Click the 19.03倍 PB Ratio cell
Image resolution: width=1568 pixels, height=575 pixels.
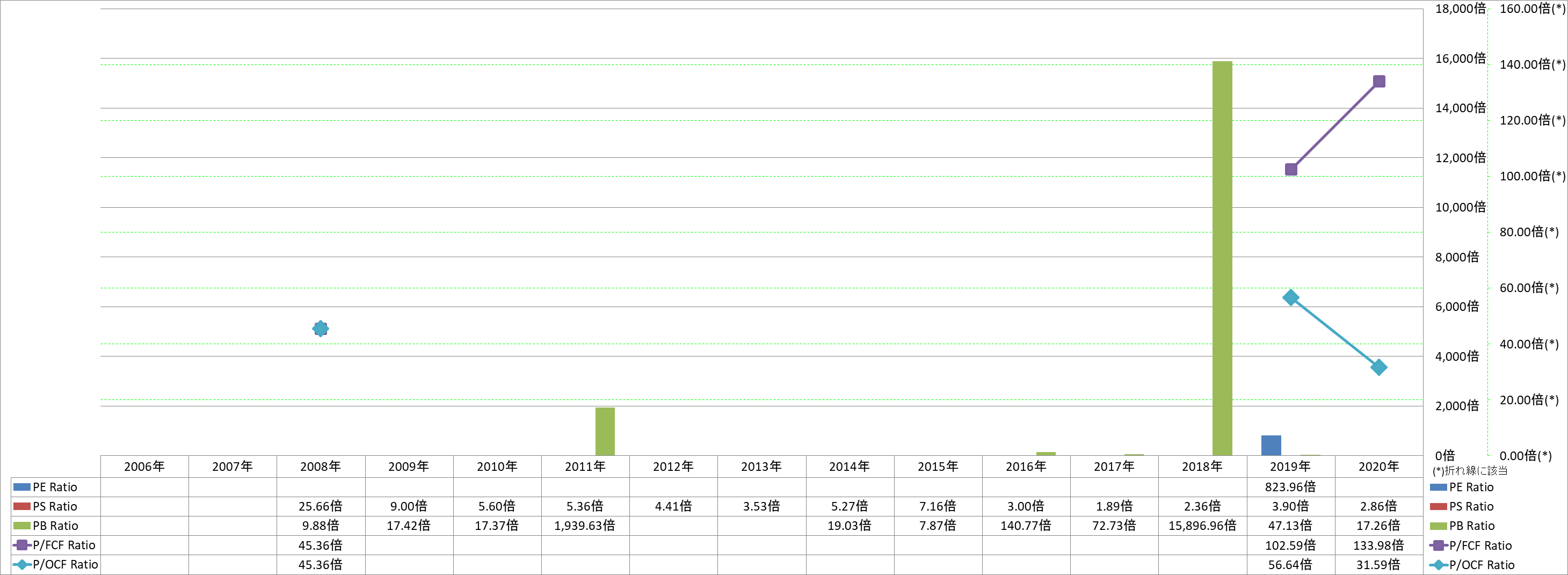coord(850,525)
